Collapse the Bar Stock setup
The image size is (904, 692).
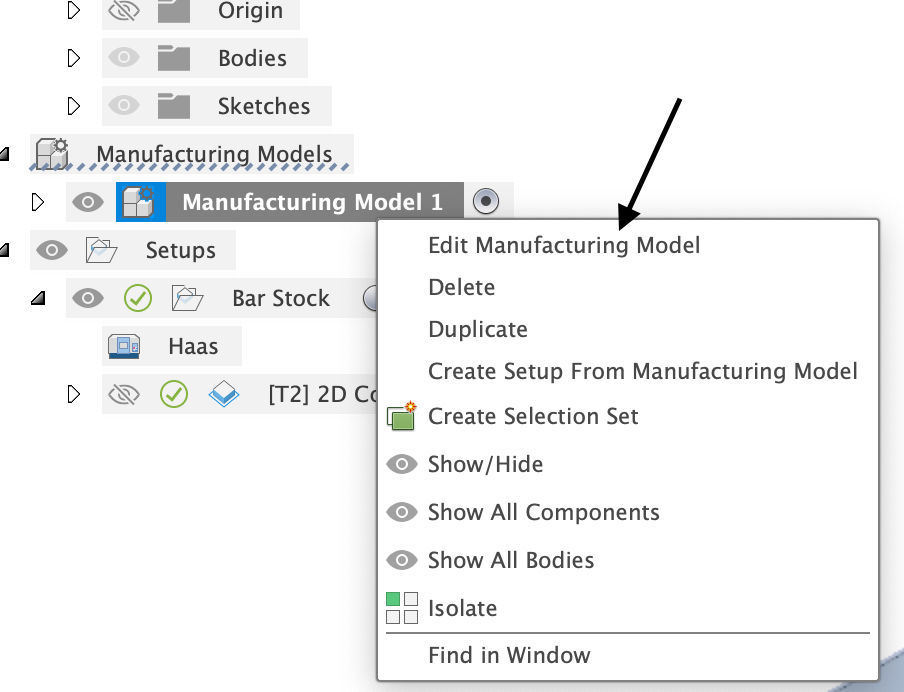(x=38, y=297)
